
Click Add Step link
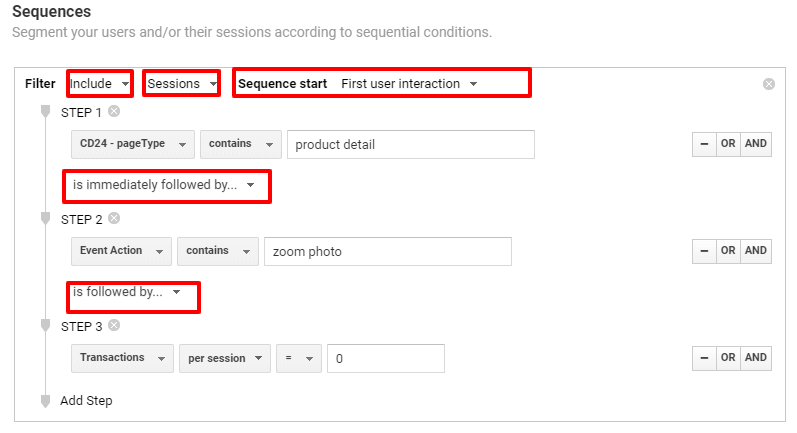coord(86,400)
